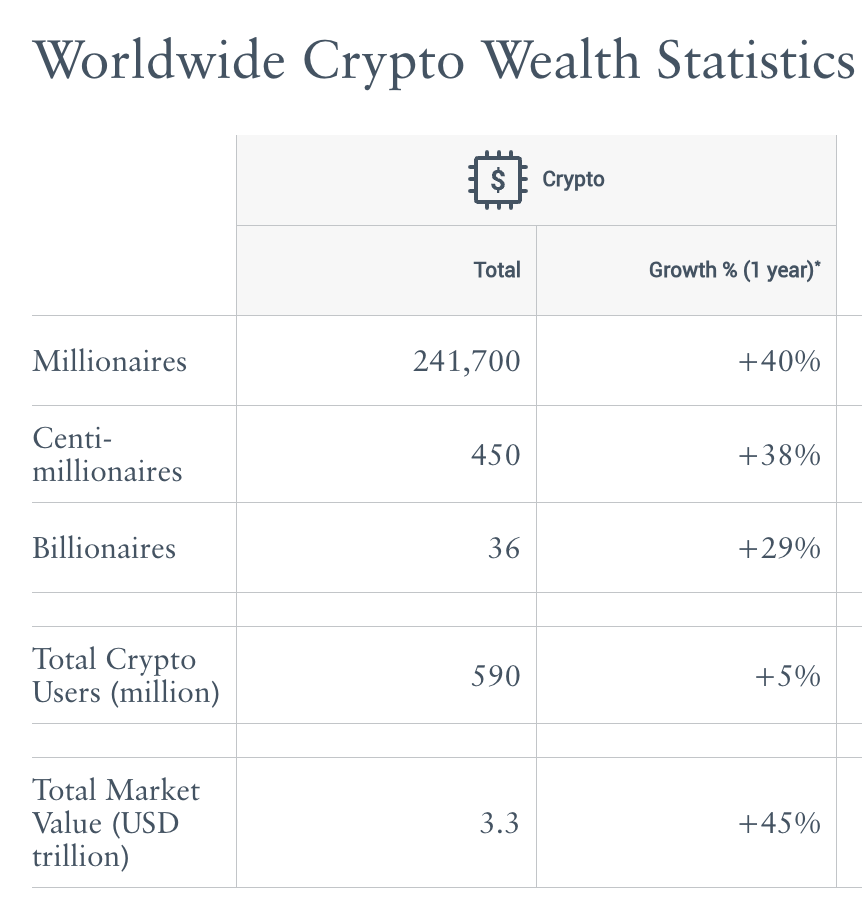Select the Billionaires row label
This screenshot has width=862, height=902.
[x=104, y=548]
